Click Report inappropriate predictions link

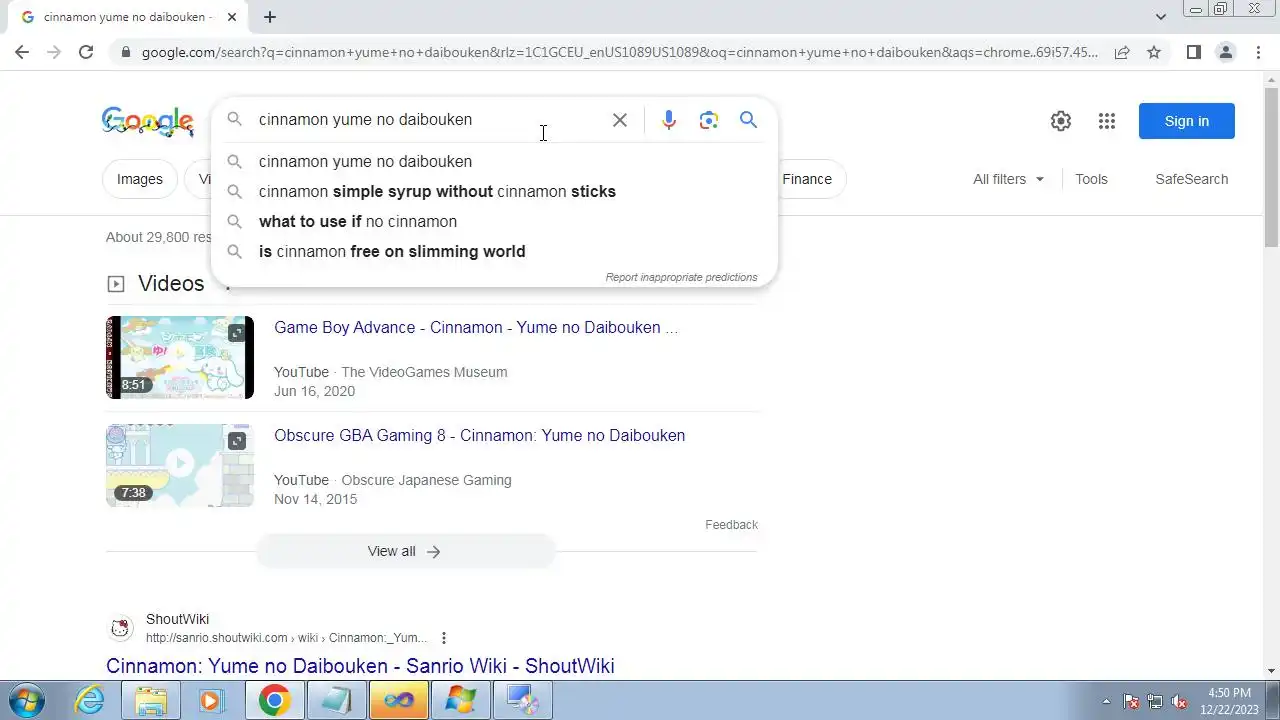(681, 277)
